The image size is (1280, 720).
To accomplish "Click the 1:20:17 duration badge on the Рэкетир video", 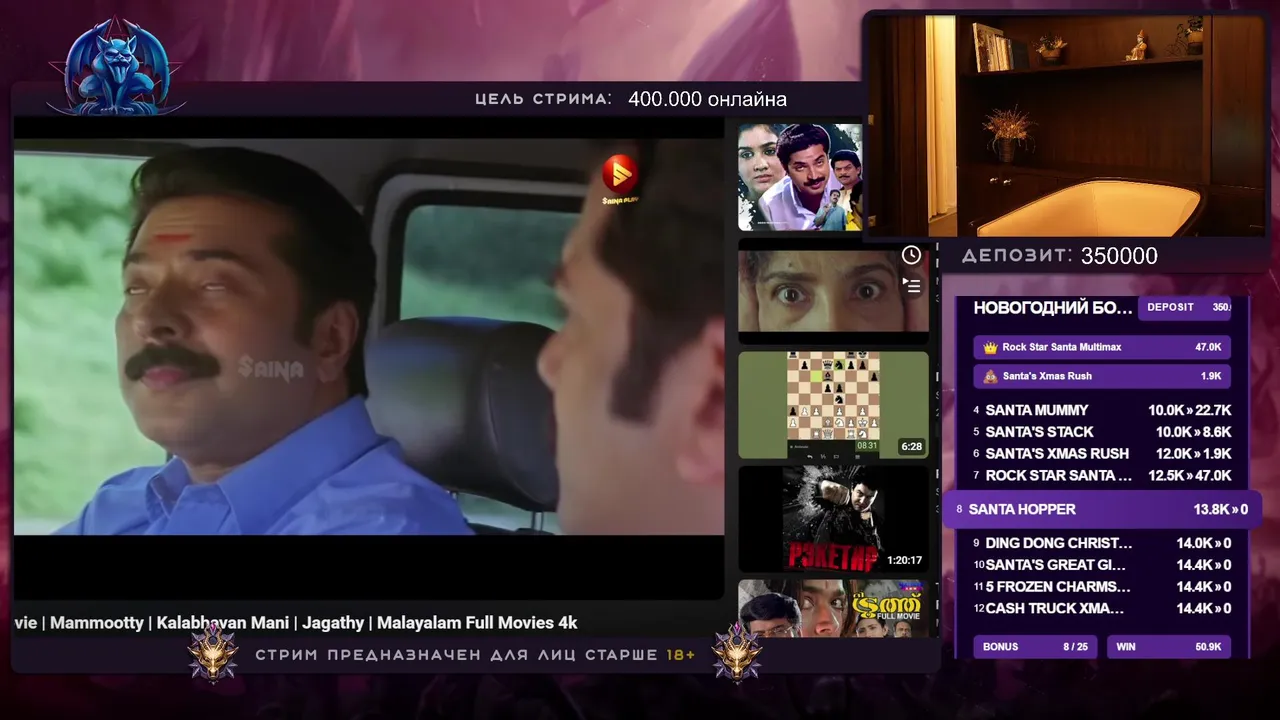I will (x=904, y=560).
